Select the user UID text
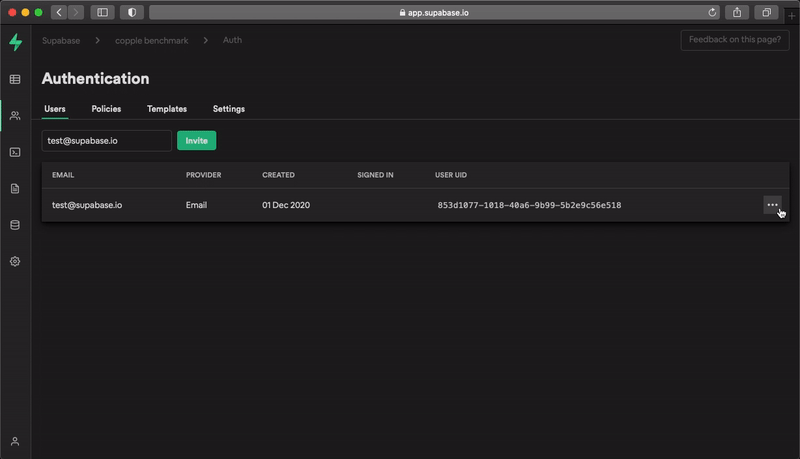Screen dimensions: 800x459 529,205
